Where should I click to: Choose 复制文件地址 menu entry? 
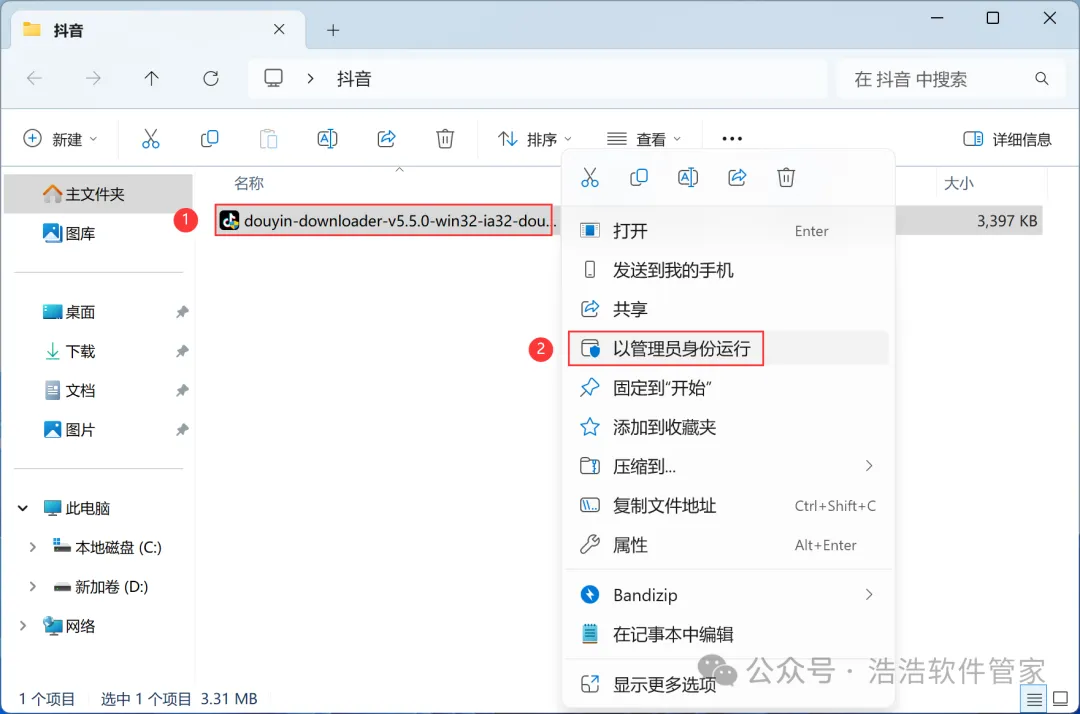[x=728, y=505]
